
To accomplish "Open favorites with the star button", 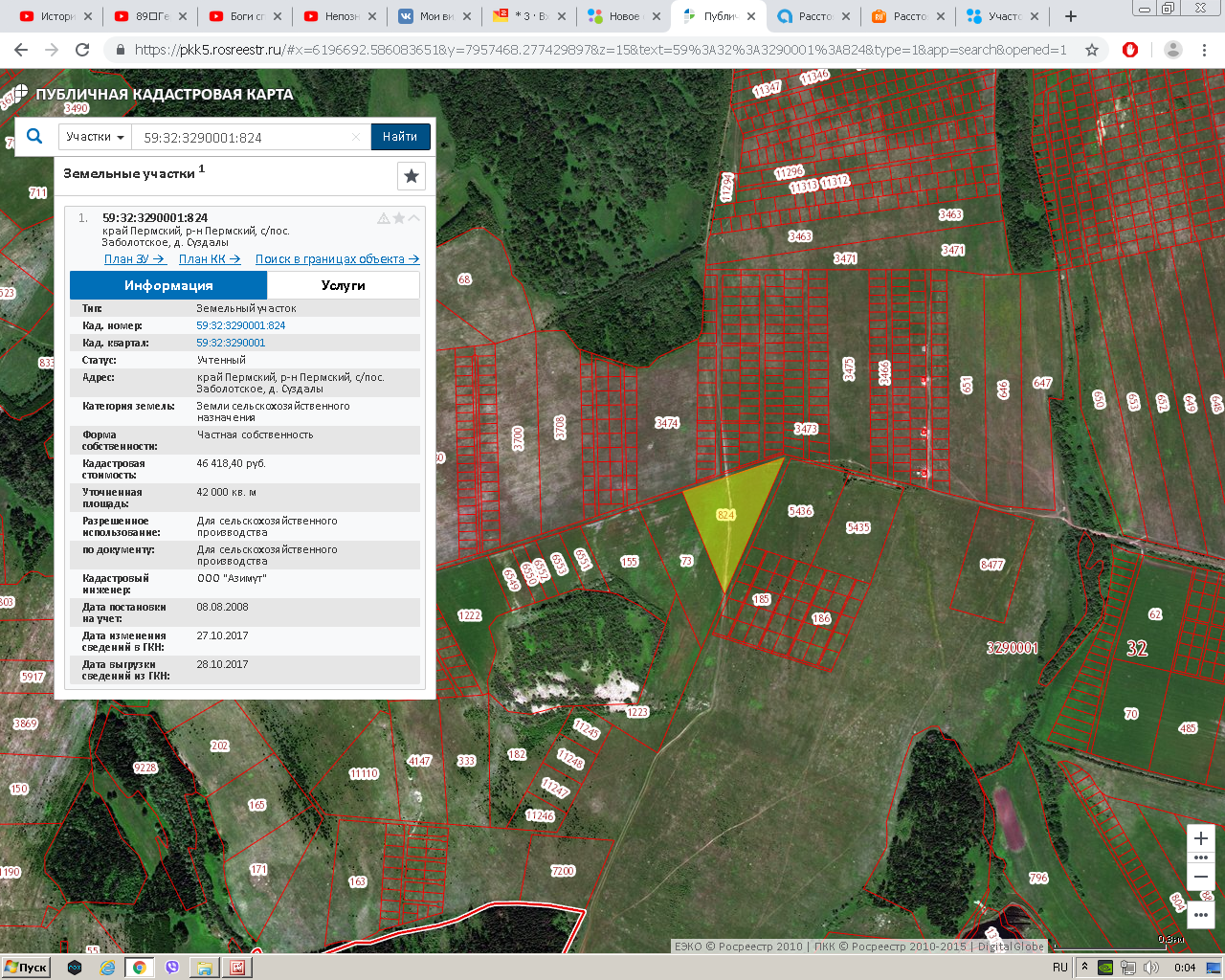I will click(x=411, y=176).
